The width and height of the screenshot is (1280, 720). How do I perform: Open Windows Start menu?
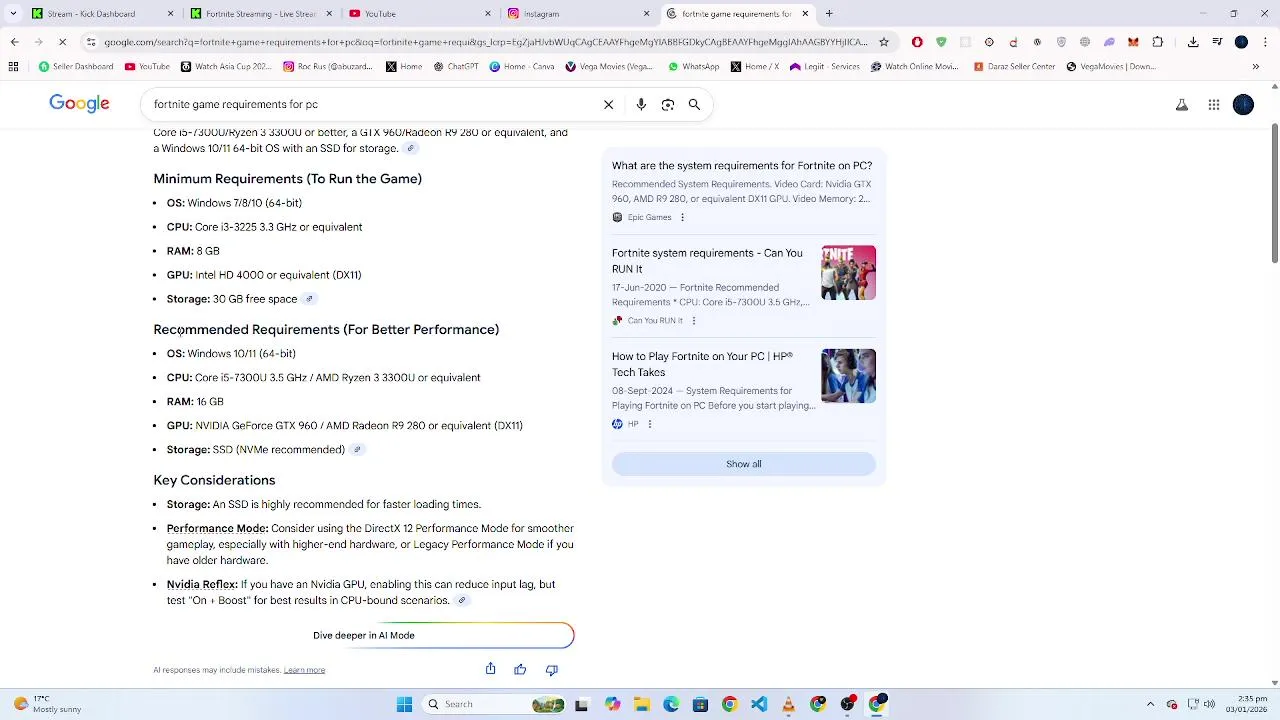point(404,704)
